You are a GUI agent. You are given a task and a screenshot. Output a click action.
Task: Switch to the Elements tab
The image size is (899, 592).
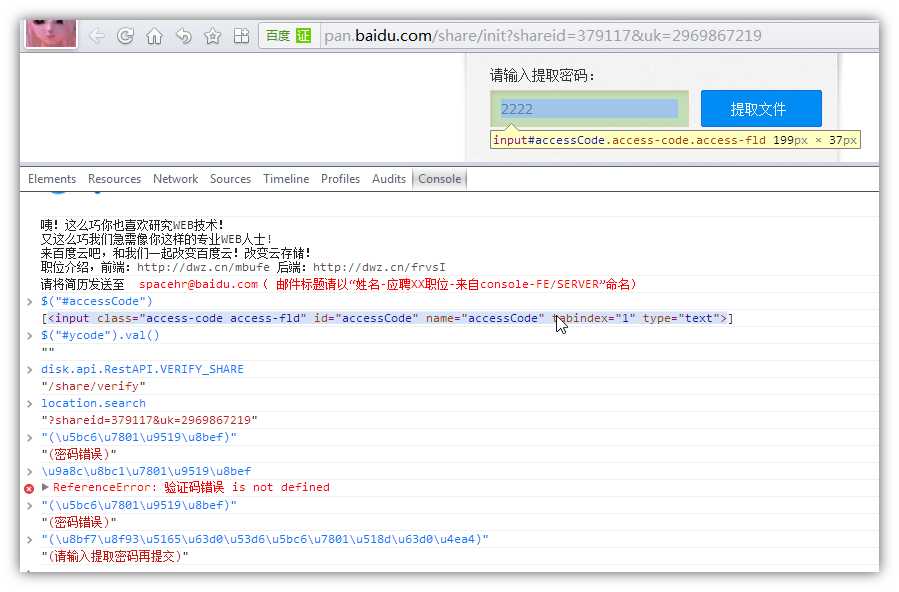pos(52,179)
